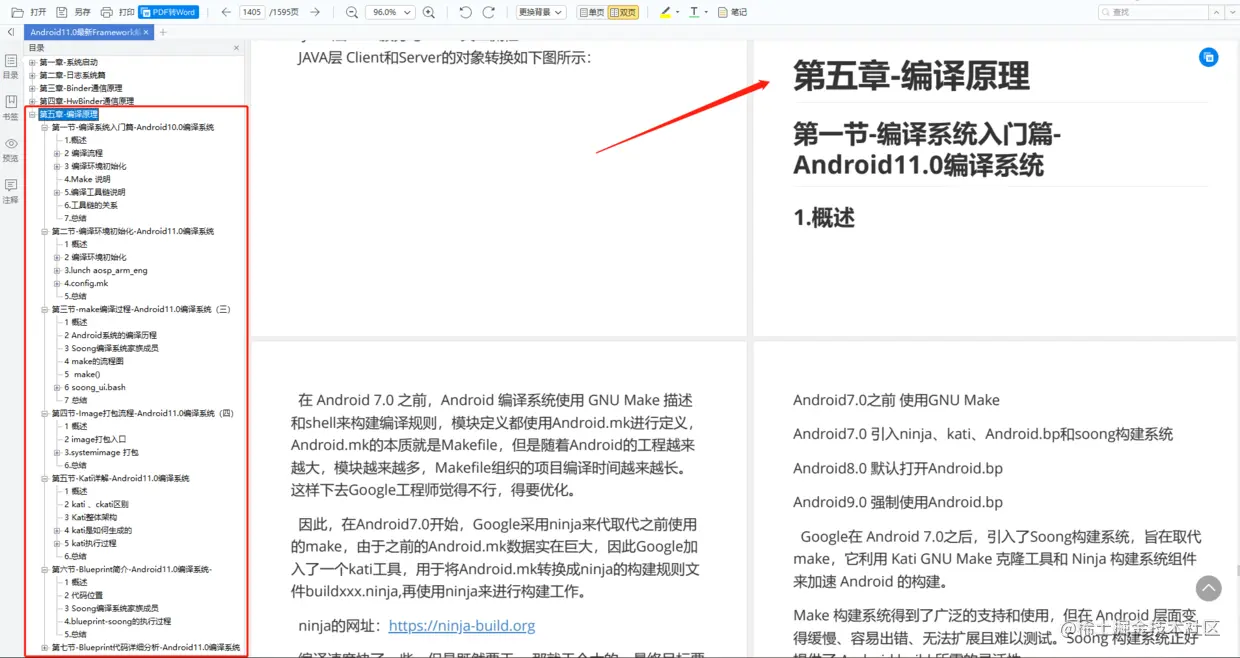Collapse the 第五章-编译原理 tree node
Image resolution: width=1240 pixels, height=658 pixels.
tap(32, 114)
